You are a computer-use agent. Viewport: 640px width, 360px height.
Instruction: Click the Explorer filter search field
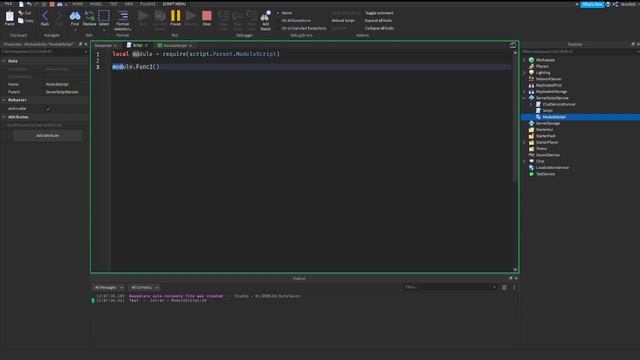(579, 52)
